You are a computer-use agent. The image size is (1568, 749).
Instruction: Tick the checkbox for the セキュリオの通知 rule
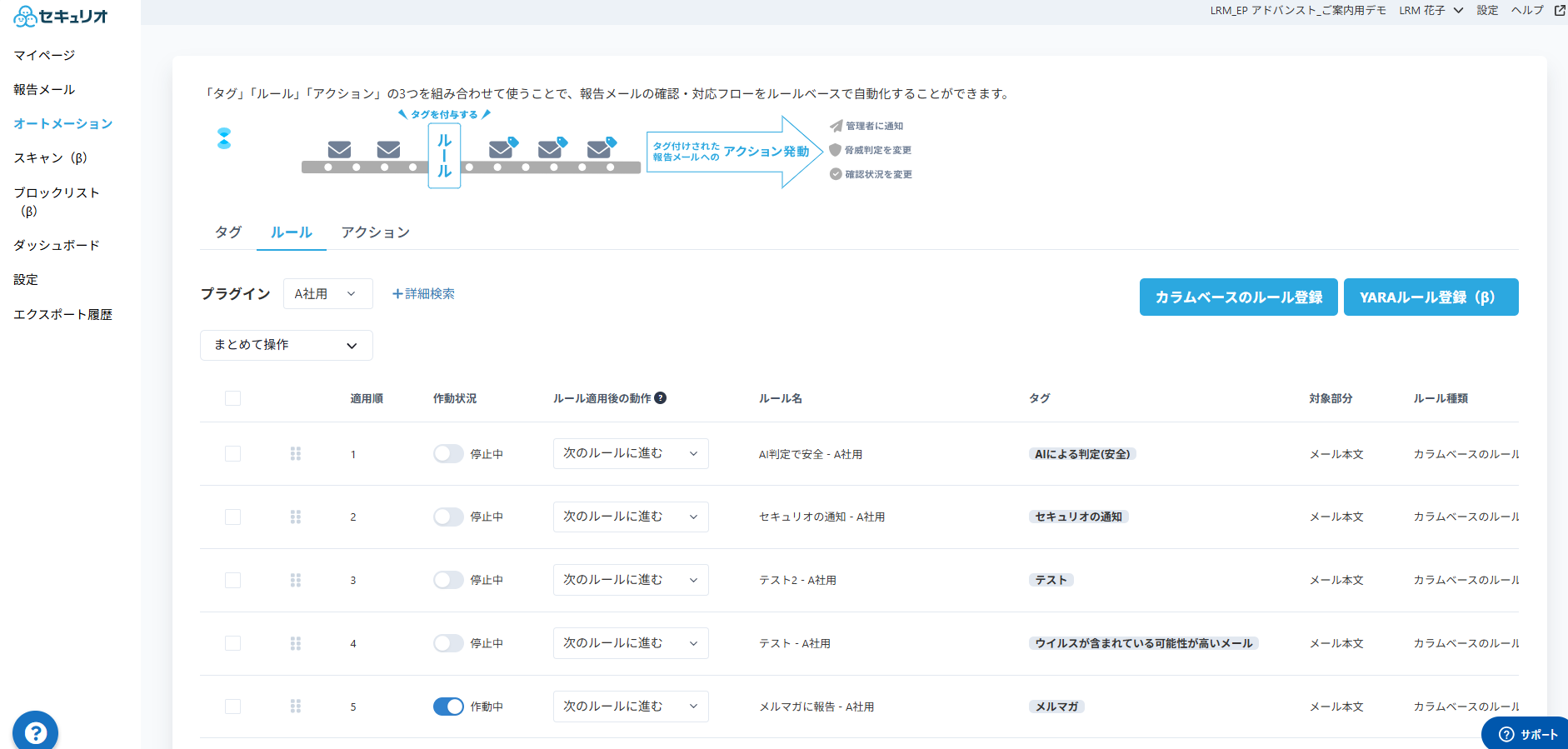233,517
